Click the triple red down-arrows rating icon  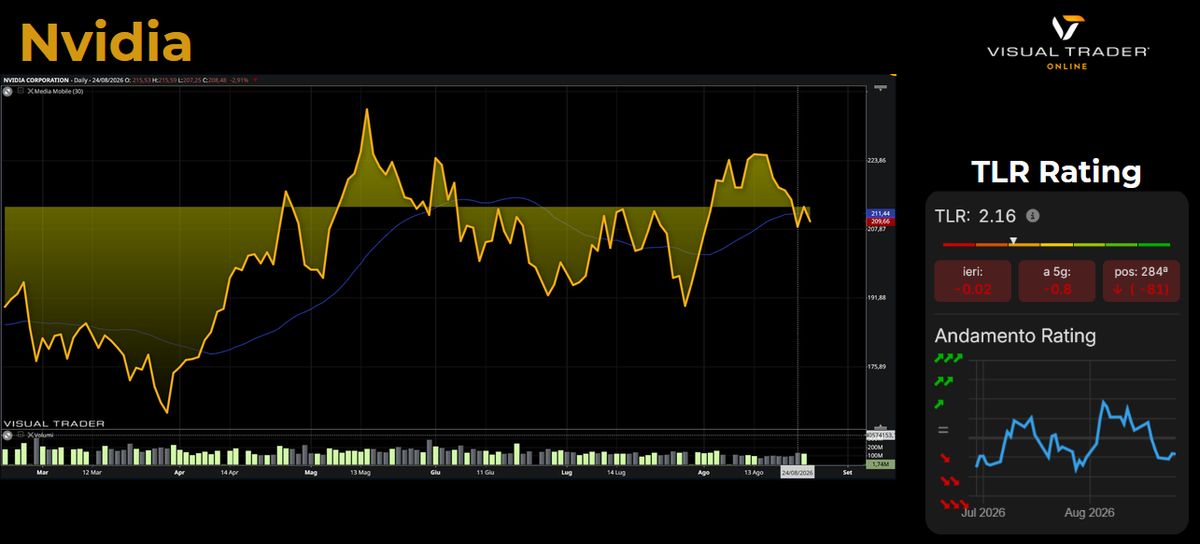pos(953,505)
